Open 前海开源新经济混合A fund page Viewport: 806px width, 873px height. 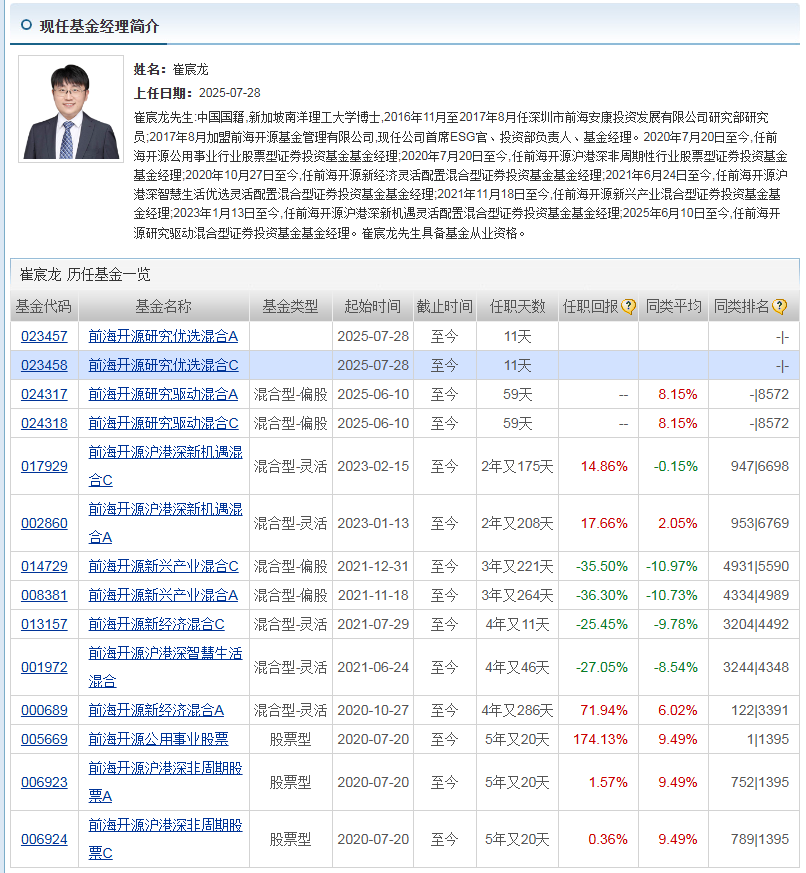(156, 710)
